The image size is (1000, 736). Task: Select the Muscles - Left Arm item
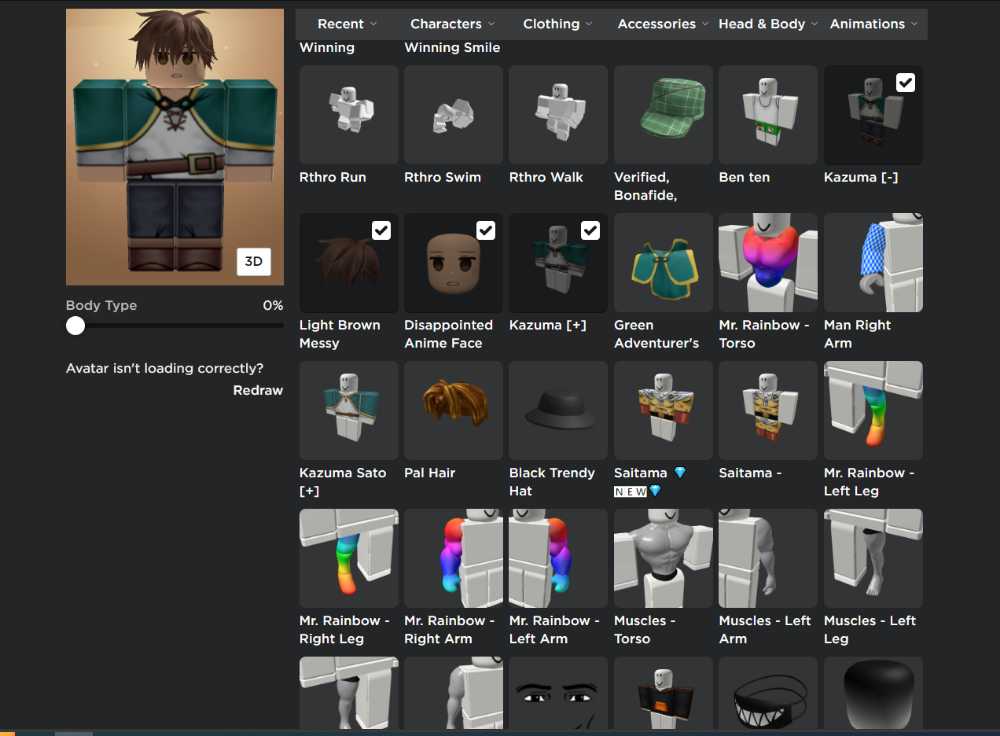(x=768, y=558)
